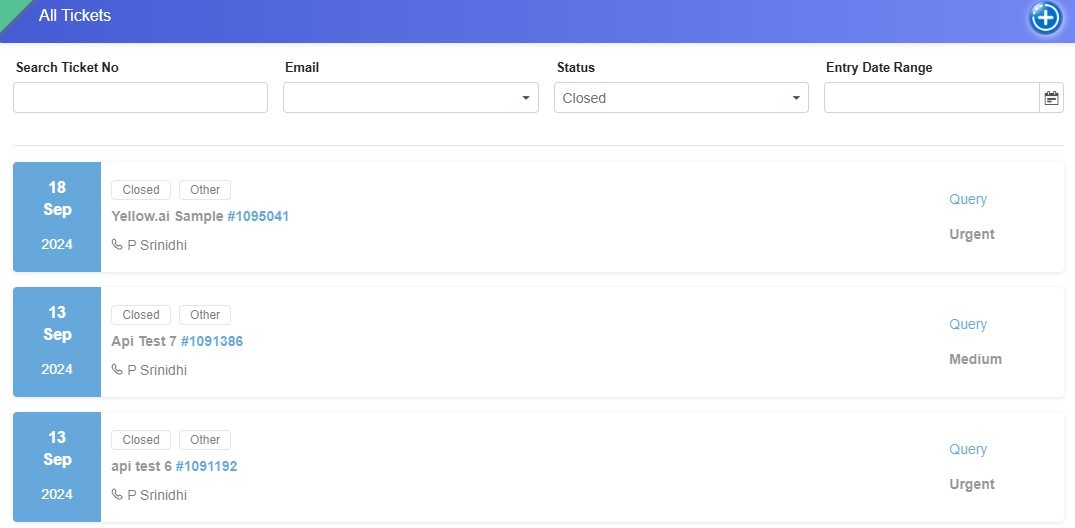The width and height of the screenshot is (1075, 528).
Task: Open ticket link #1095041
Action: coord(258,216)
